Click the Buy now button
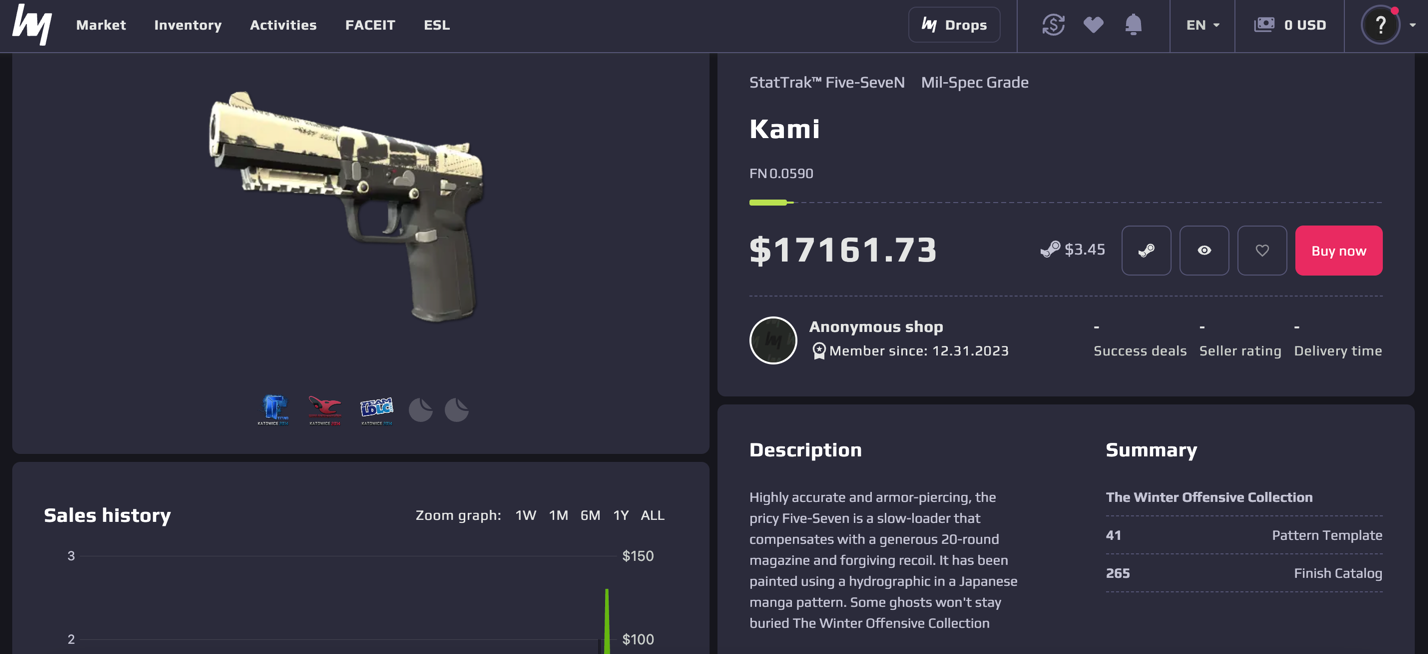Image resolution: width=1428 pixels, height=654 pixels. pos(1339,251)
